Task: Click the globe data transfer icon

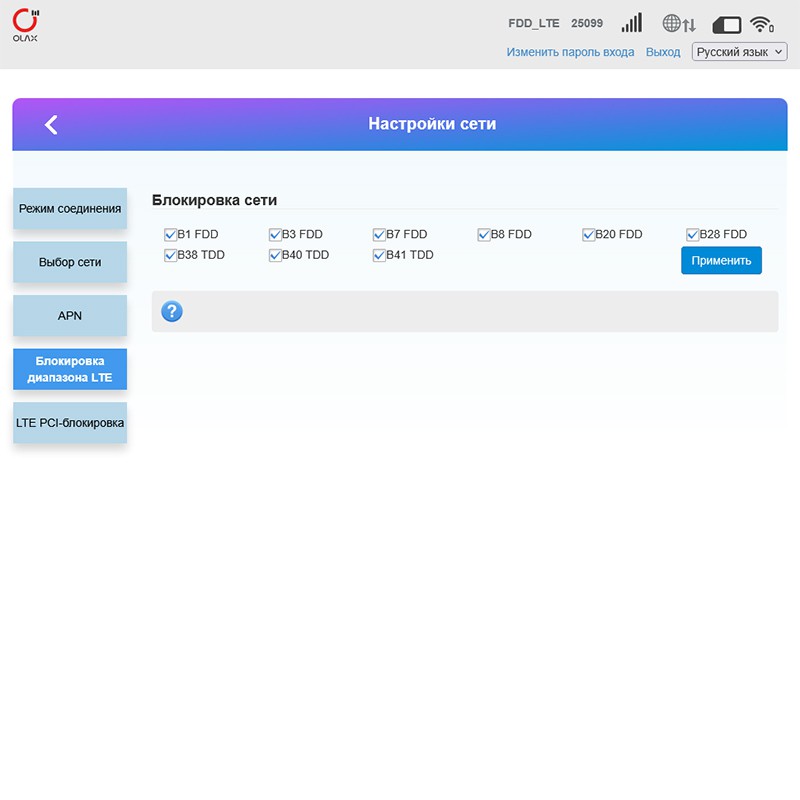Action: coord(678,24)
